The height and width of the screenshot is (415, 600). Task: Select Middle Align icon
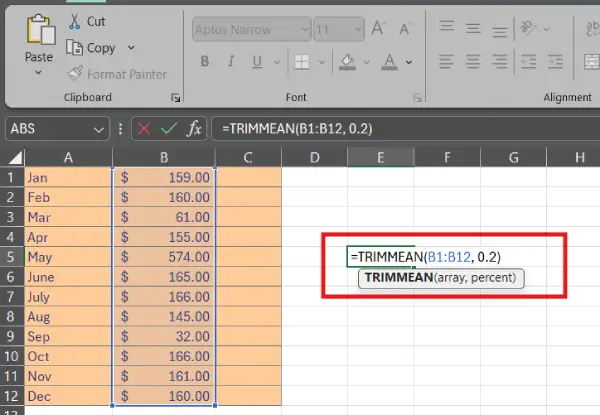[x=473, y=28]
